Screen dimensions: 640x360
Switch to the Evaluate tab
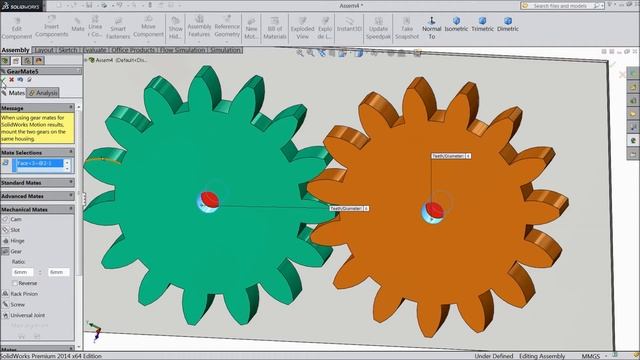95,50
